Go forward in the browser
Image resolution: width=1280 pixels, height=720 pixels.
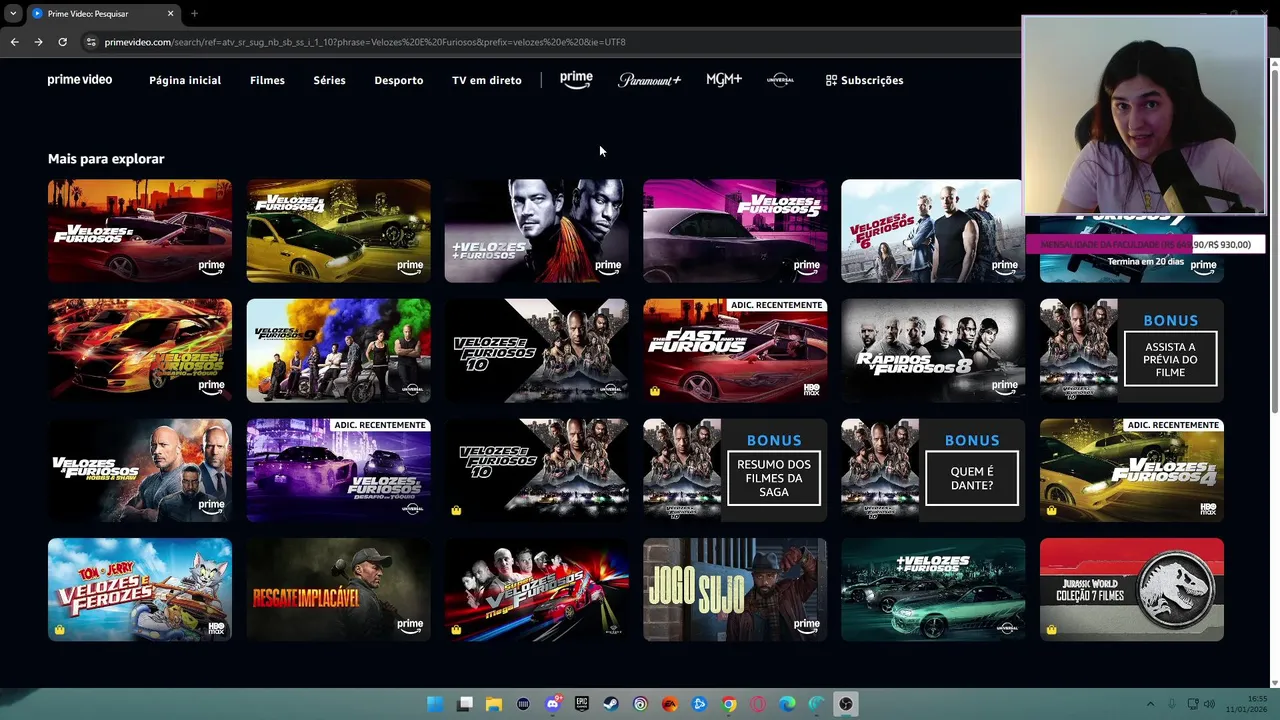[38, 42]
